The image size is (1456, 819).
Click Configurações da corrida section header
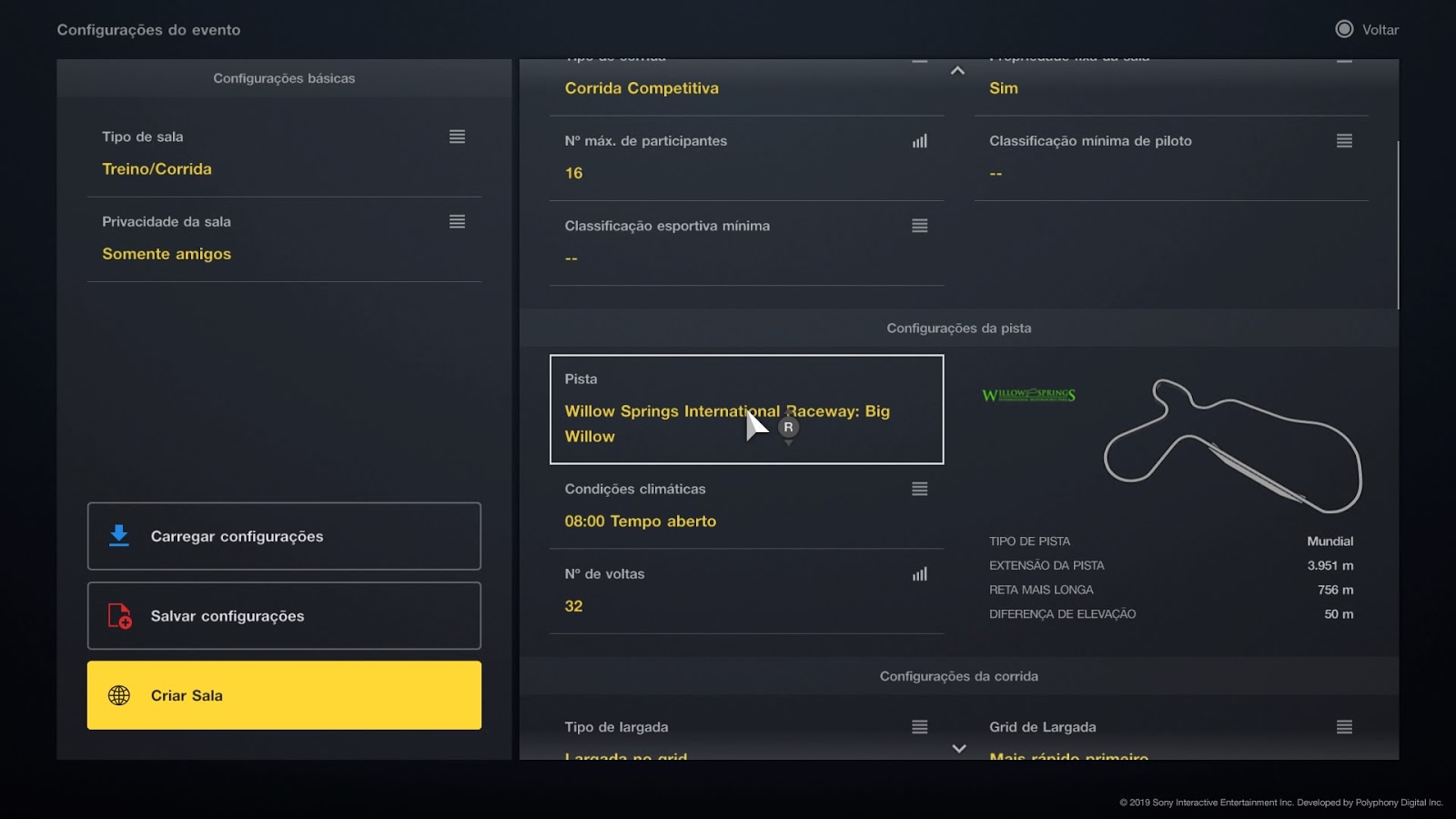tap(959, 676)
